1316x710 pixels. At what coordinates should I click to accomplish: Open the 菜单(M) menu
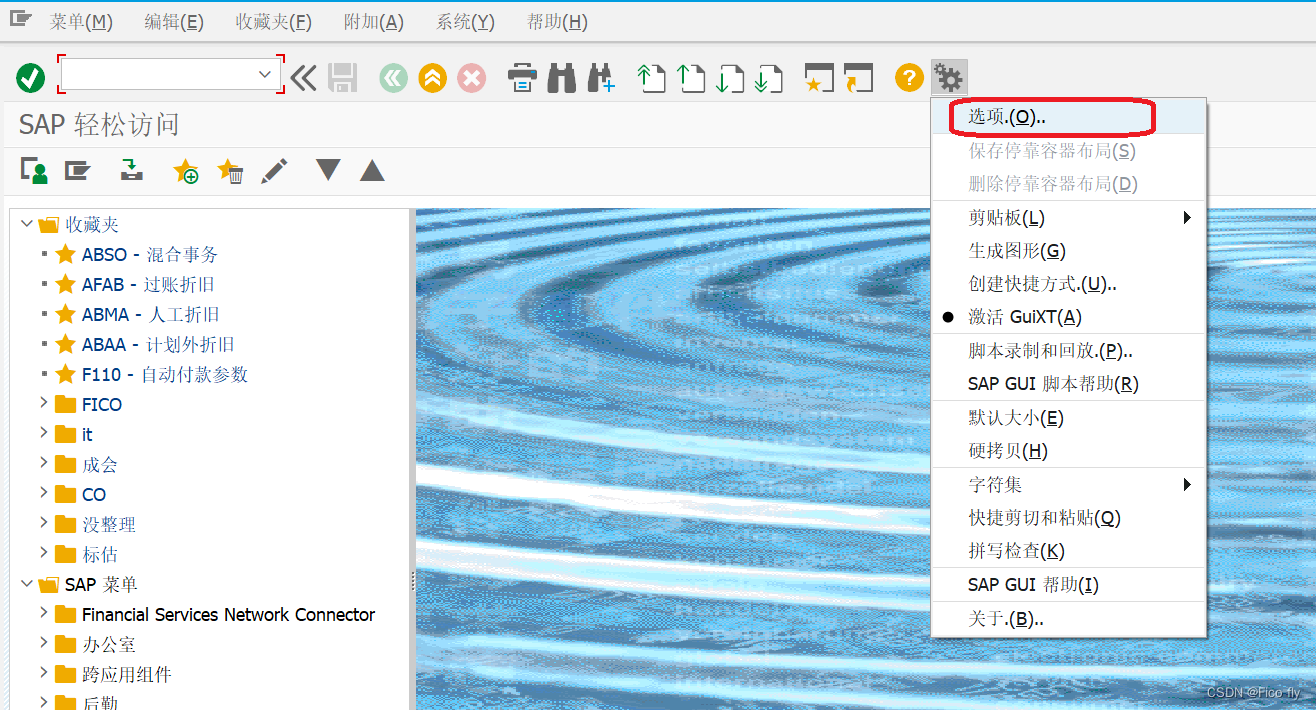81,22
